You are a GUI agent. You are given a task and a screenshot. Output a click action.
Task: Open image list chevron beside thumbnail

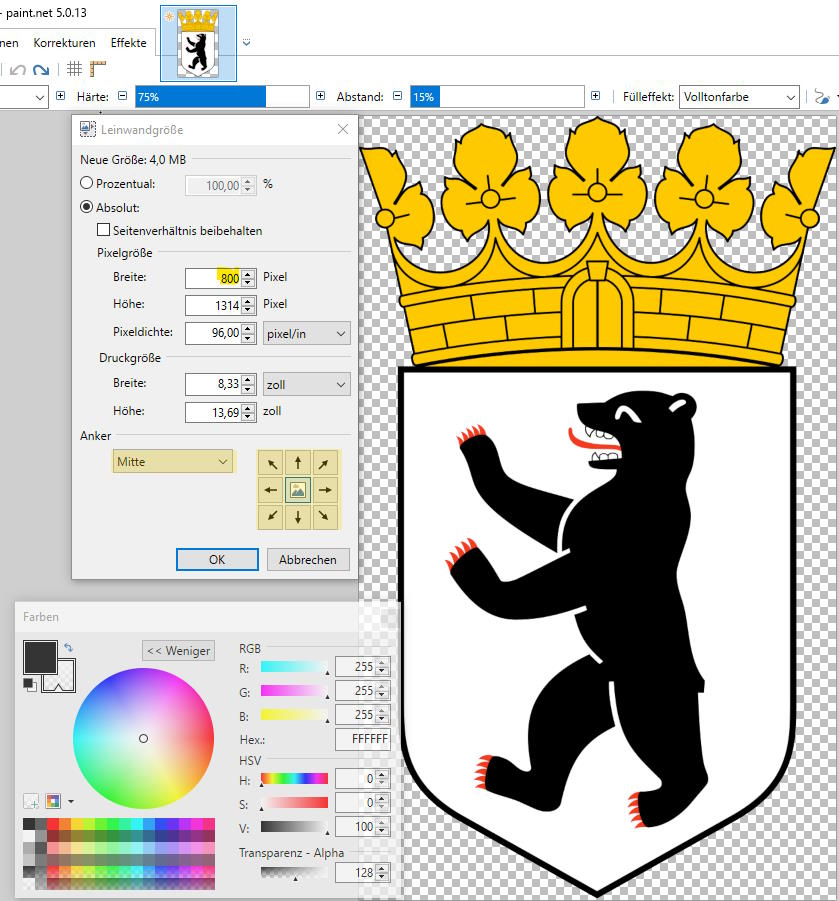[247, 43]
